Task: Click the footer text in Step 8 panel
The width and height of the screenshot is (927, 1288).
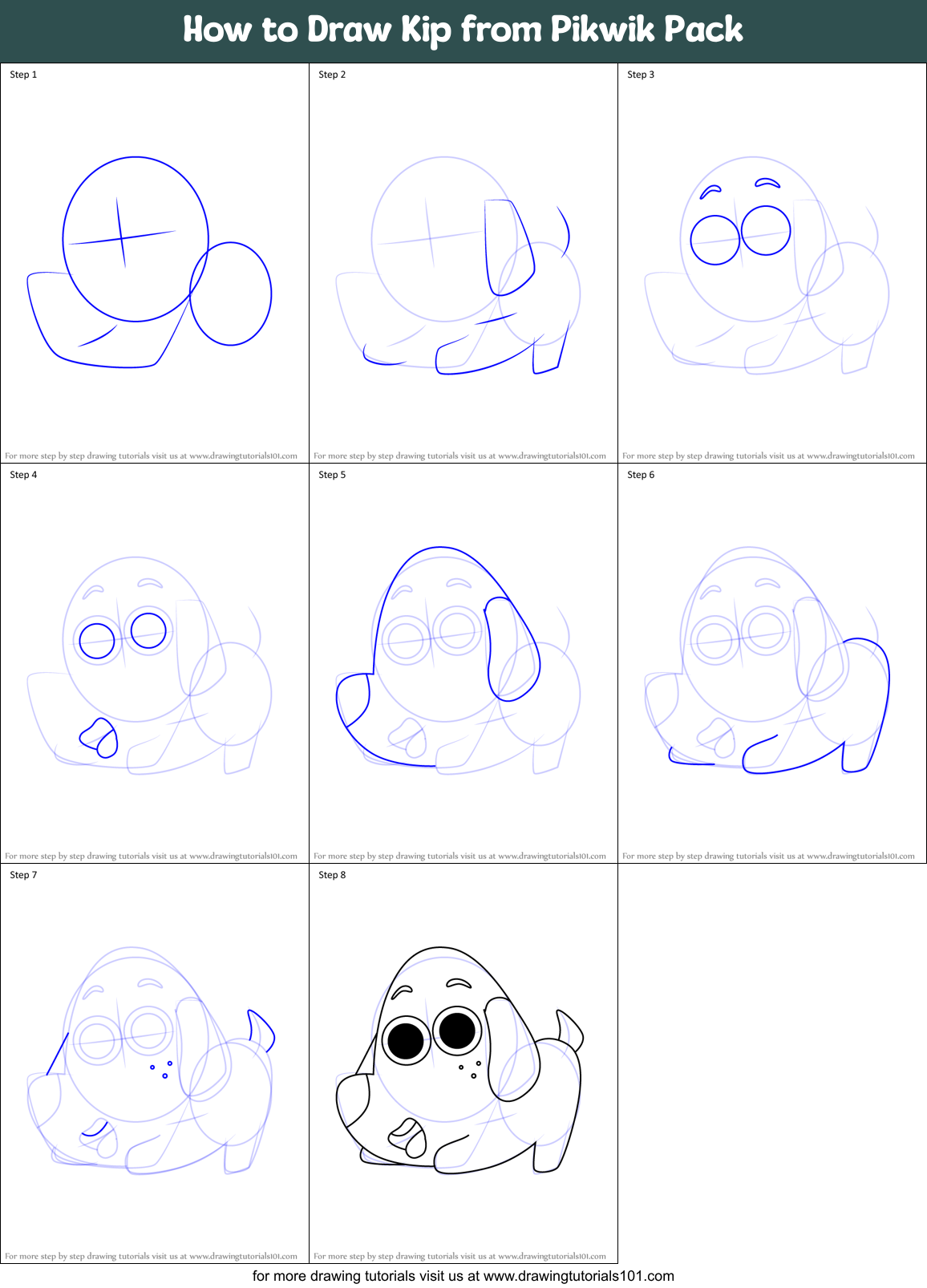Action: pyautogui.click(x=459, y=1256)
